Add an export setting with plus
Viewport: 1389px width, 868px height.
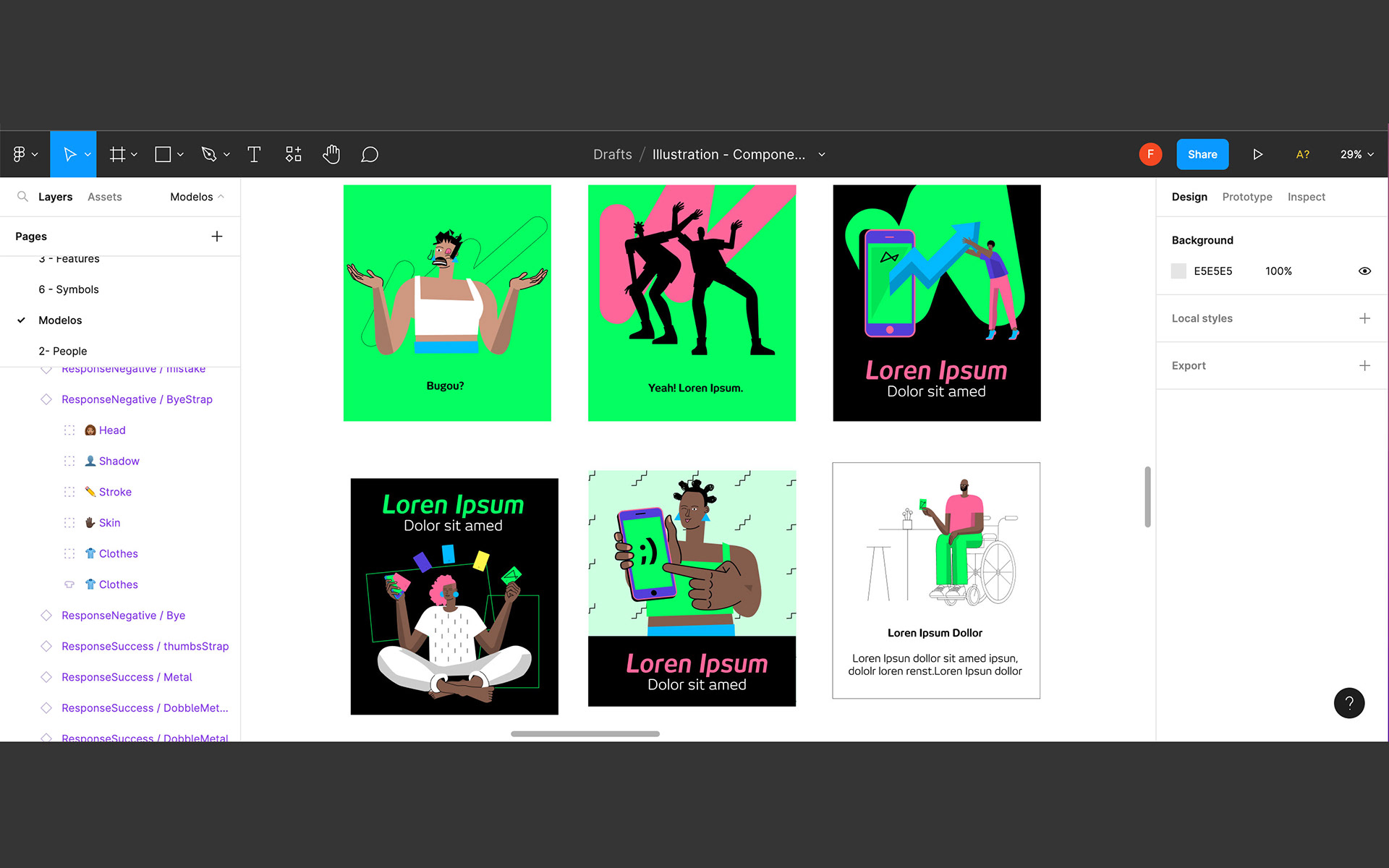[1364, 365]
